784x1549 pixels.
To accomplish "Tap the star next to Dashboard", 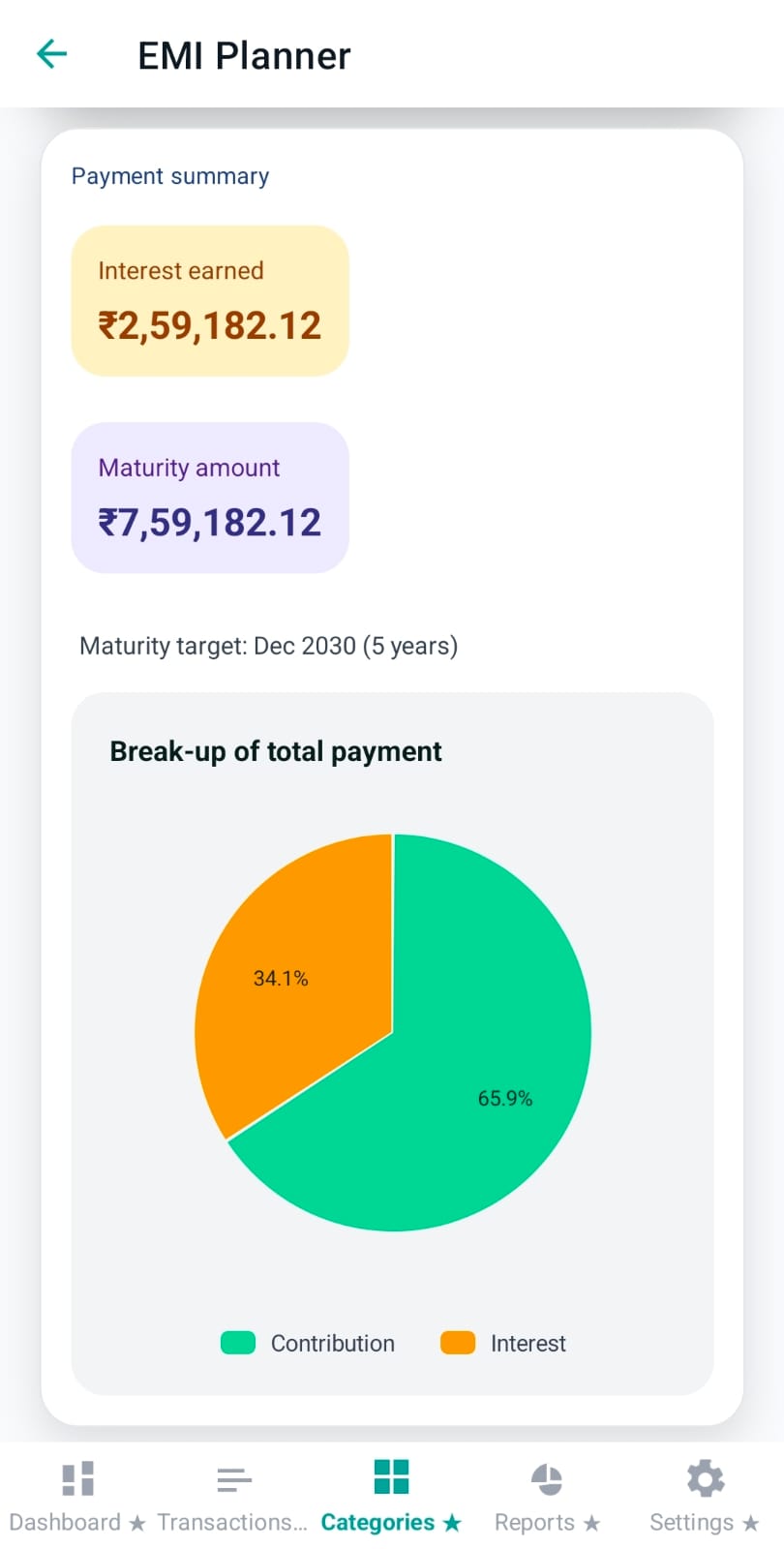I will [x=138, y=1522].
